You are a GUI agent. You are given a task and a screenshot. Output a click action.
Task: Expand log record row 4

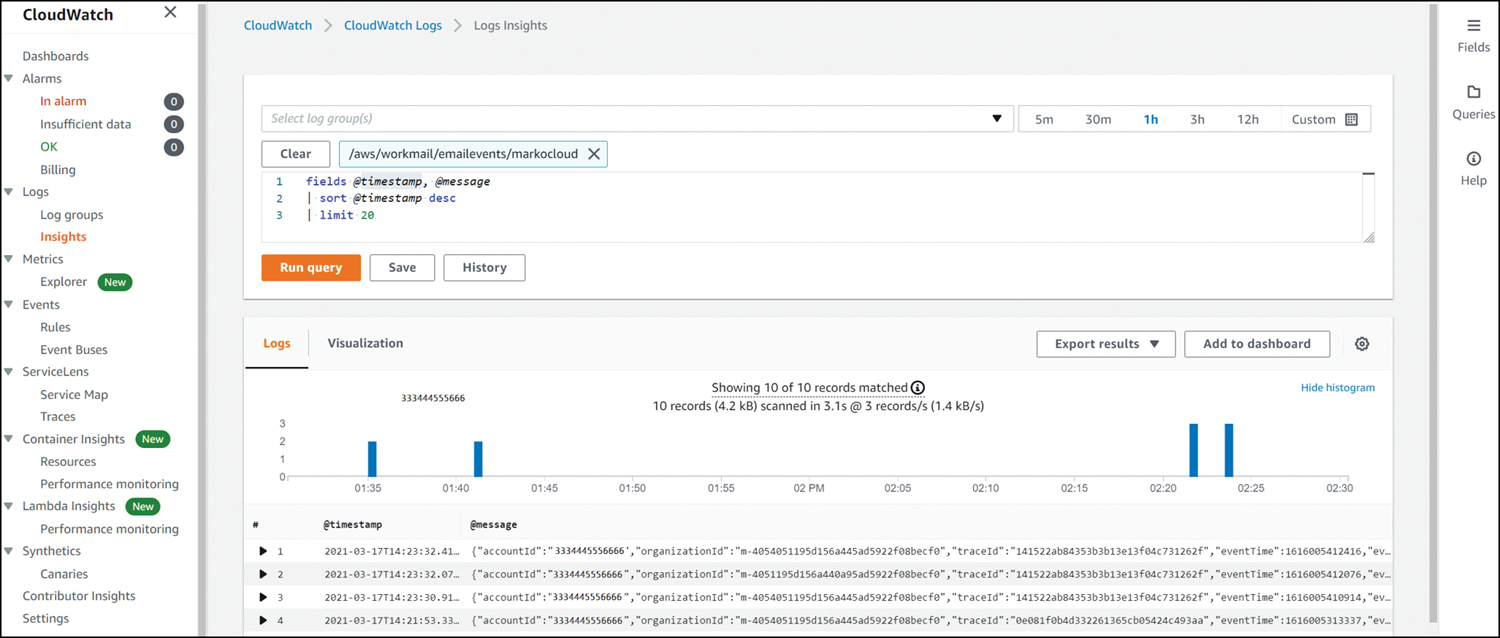263,620
